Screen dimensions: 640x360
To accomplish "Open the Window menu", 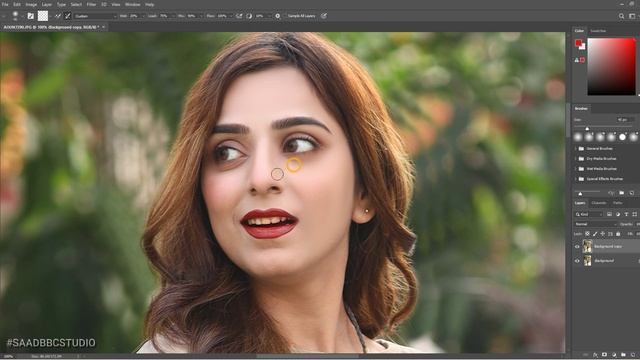I will tap(133, 4).
